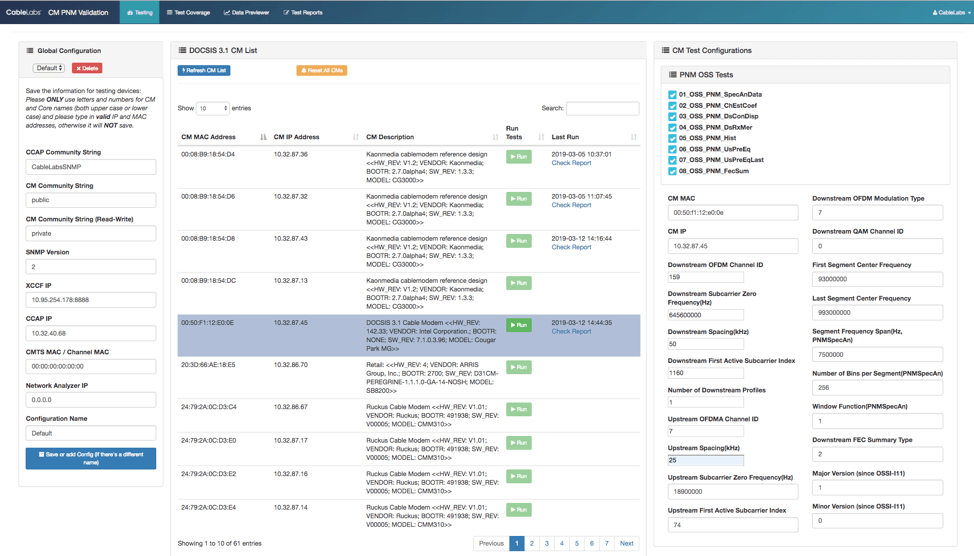Screen dimensions: 974x556
Task: Open the Testing tab
Action: click(x=139, y=12)
